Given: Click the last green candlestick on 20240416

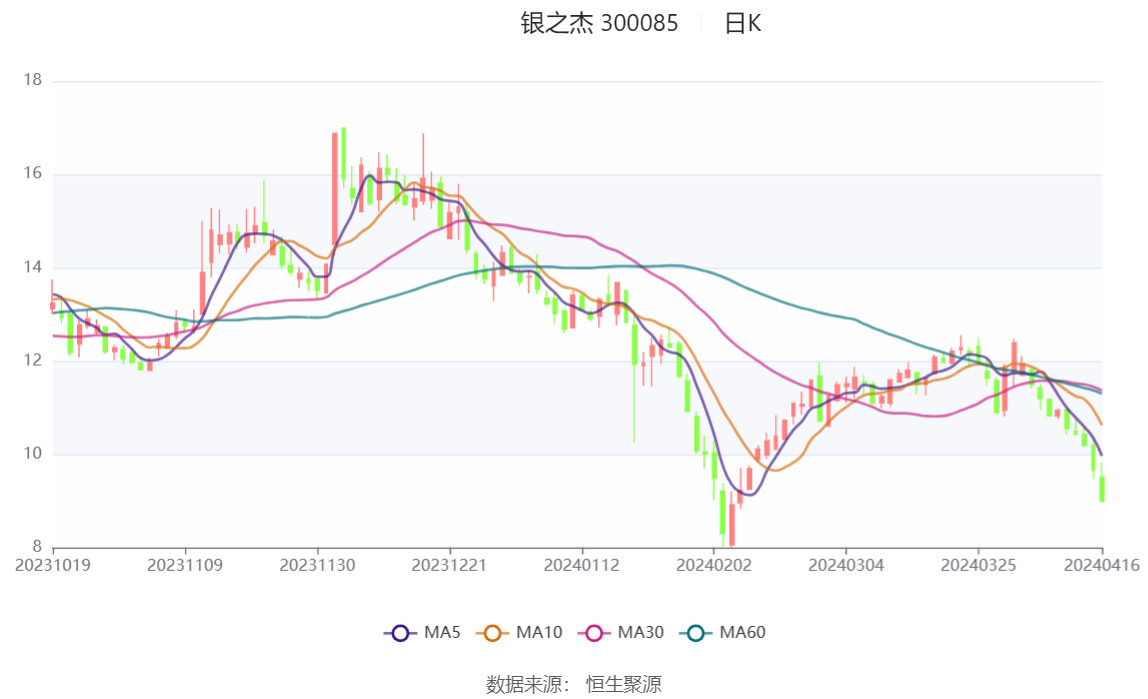Looking at the screenshot, I should click(1102, 489).
